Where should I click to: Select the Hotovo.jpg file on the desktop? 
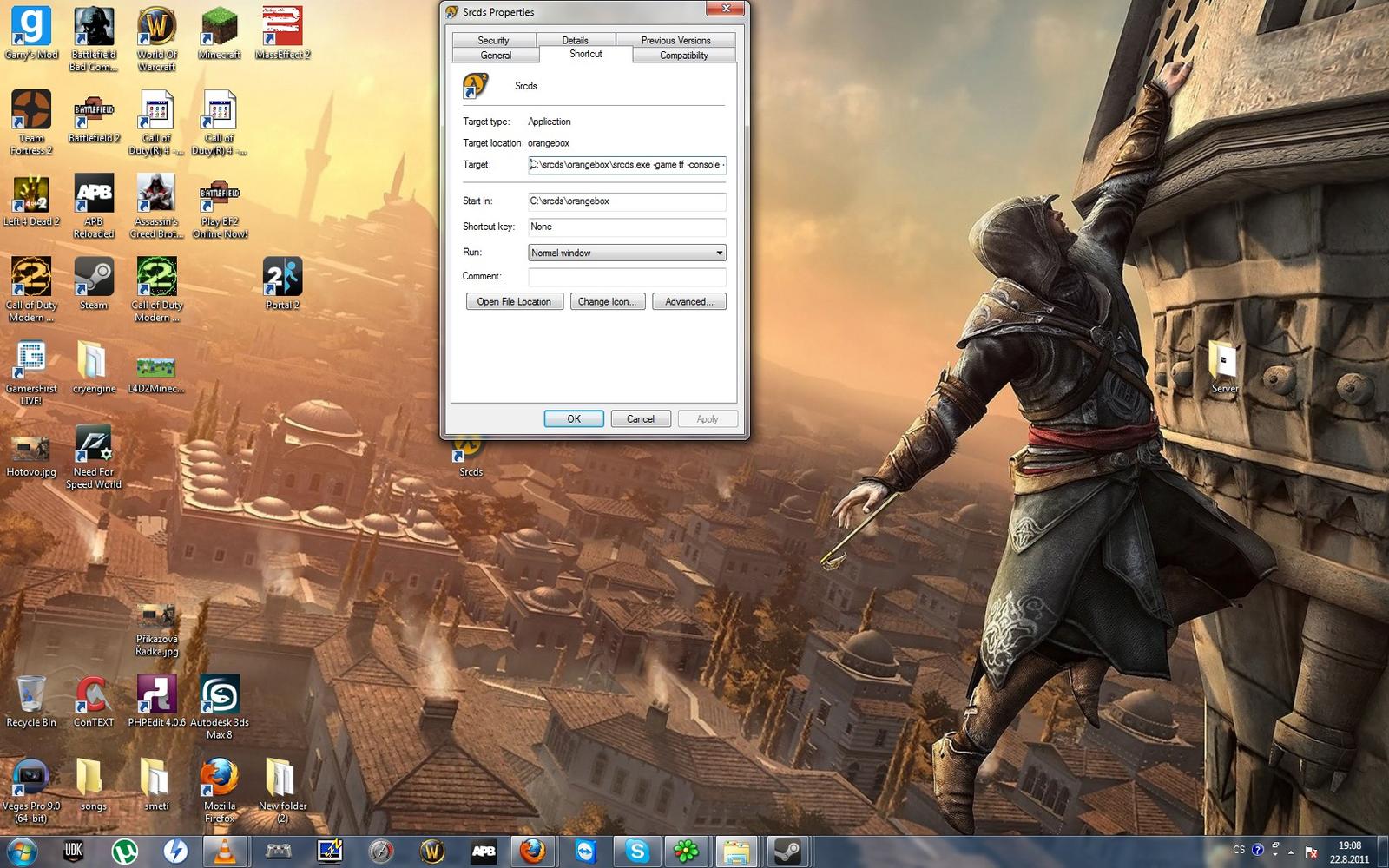pos(31,456)
